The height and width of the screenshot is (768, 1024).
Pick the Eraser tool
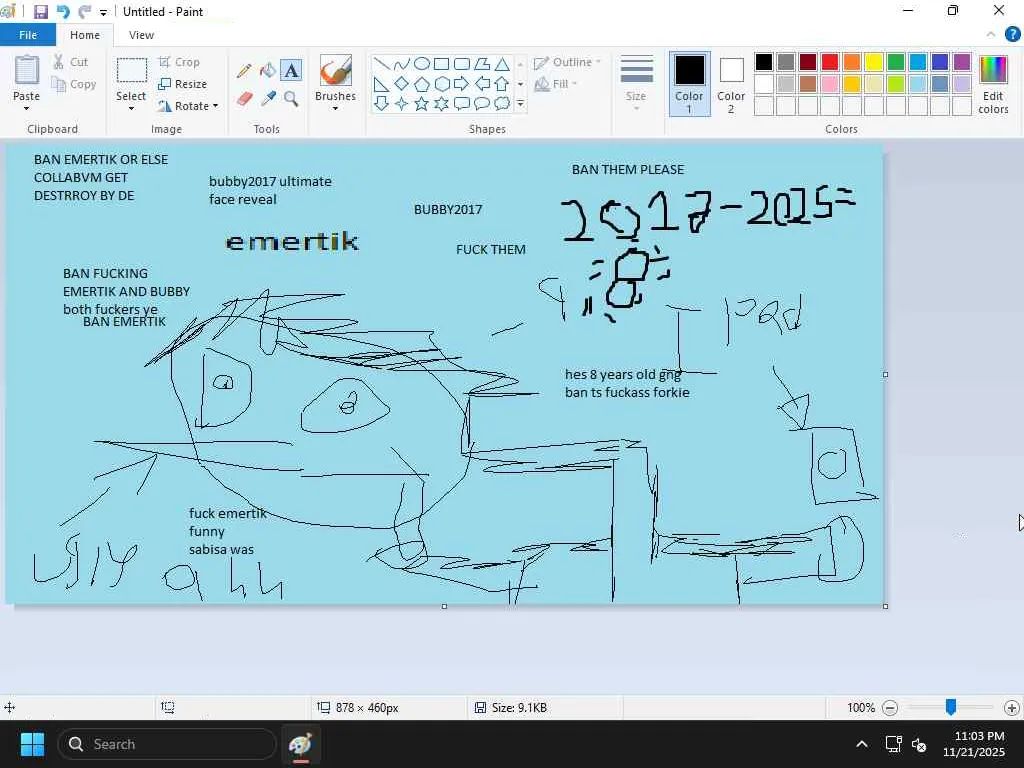coord(244,99)
